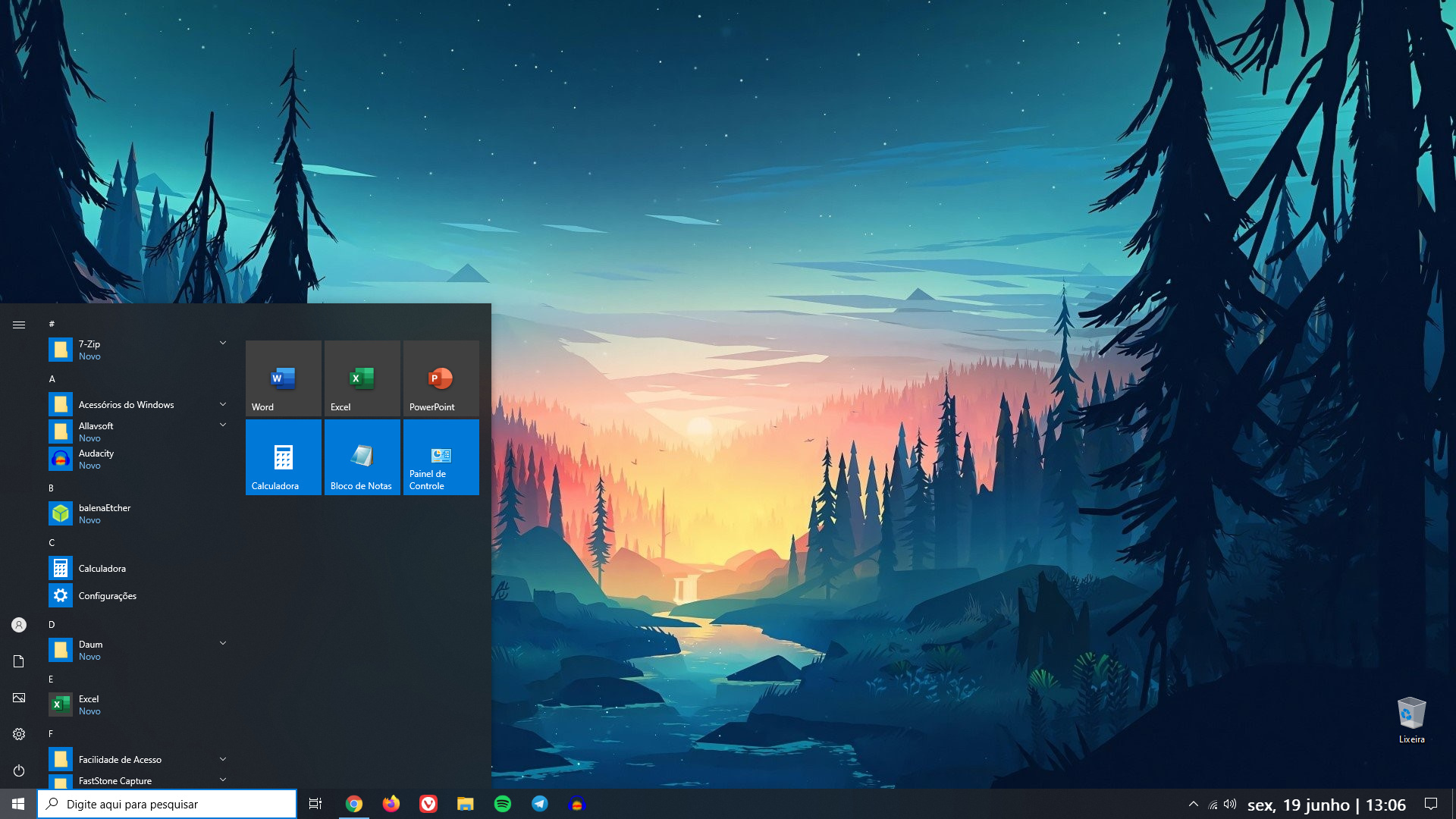Open Configurações in the app list
1456x819 pixels.
107,596
